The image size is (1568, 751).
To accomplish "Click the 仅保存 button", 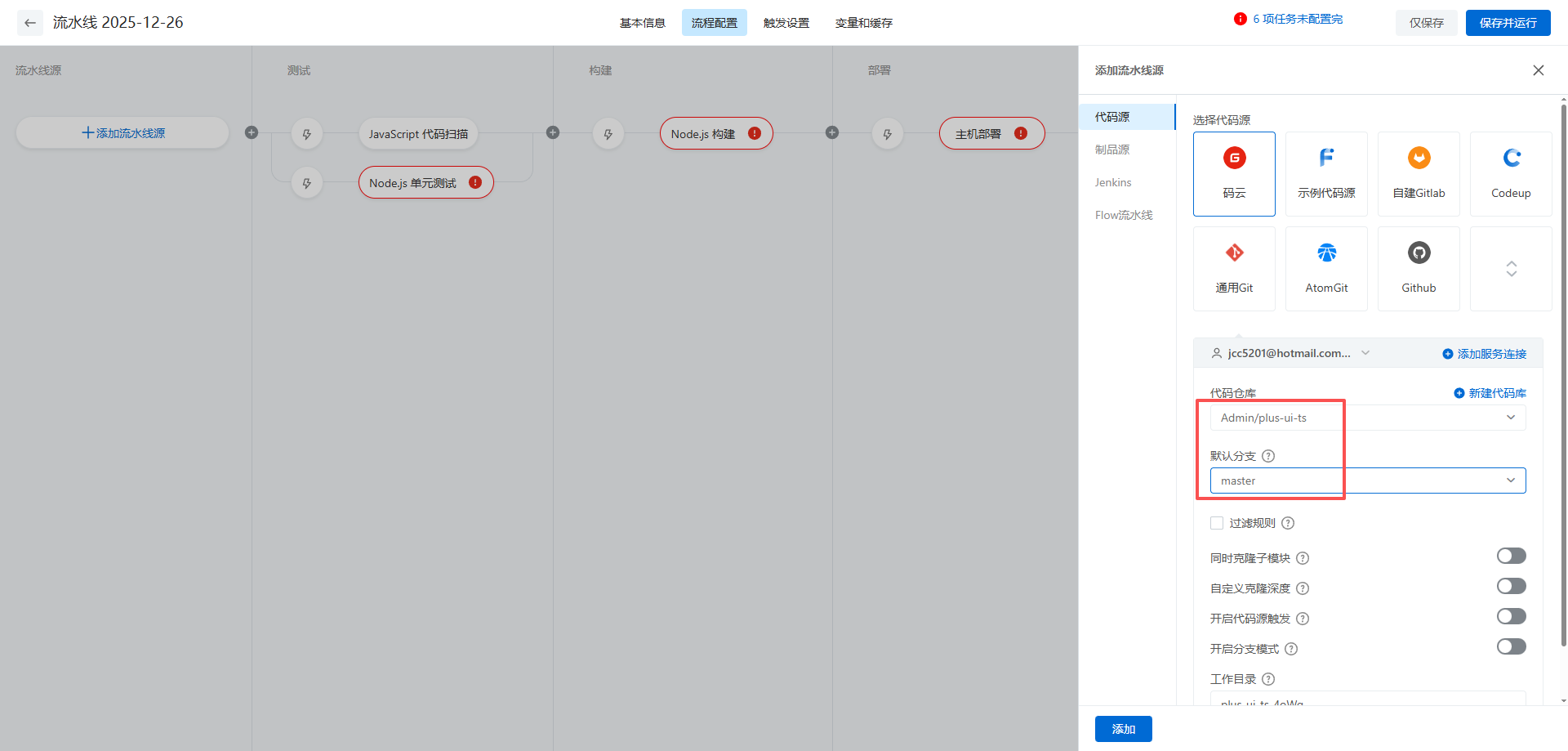I will coord(1427,23).
